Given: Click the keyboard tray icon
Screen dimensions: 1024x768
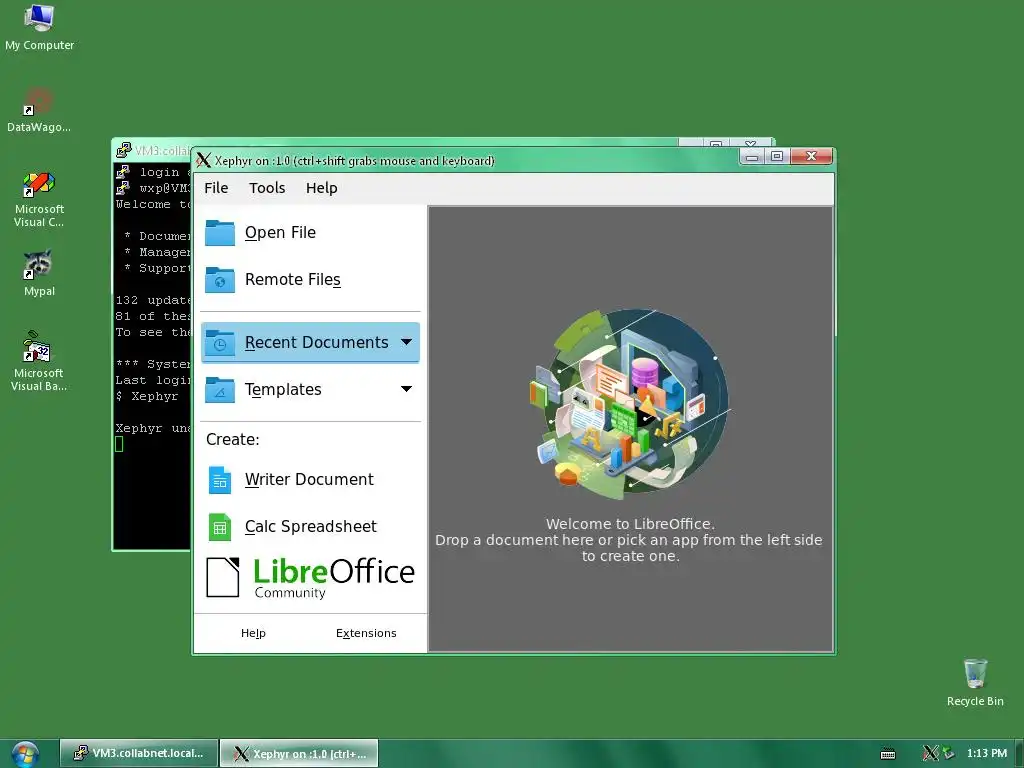Looking at the screenshot, I should click(888, 754).
